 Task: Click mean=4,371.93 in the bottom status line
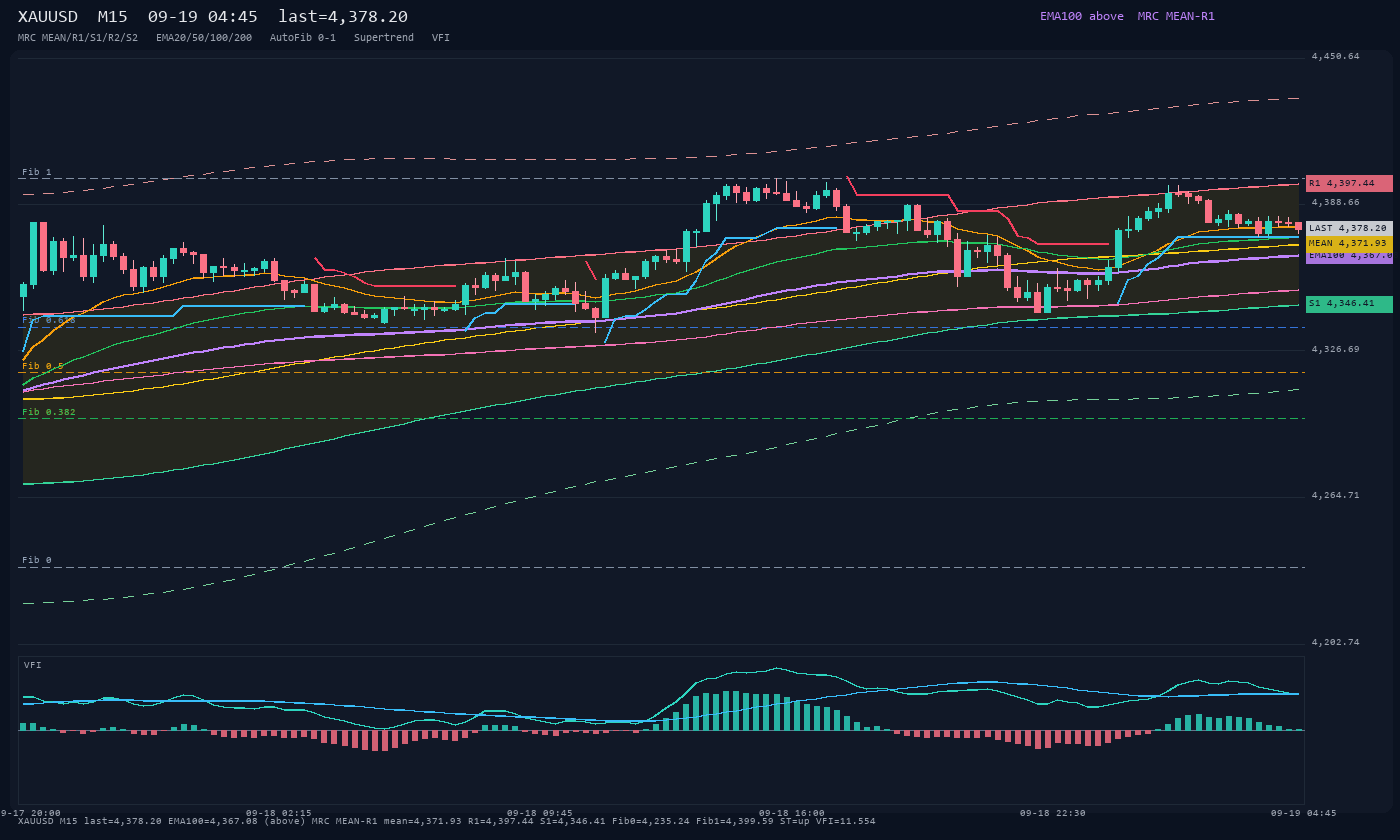(x=423, y=821)
